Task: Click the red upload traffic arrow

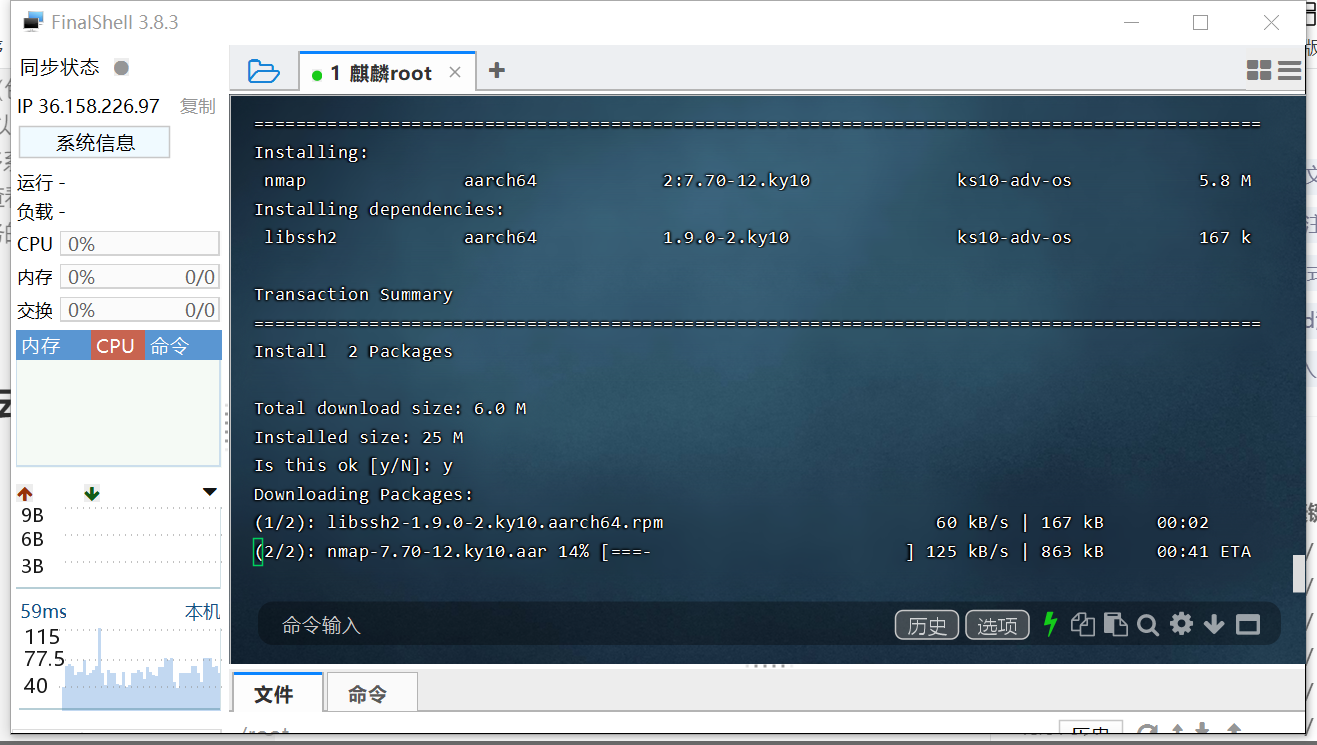Action: [x=25, y=493]
